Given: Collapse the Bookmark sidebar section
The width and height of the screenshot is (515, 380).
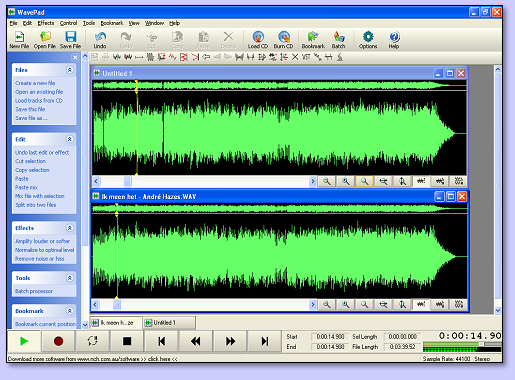Looking at the screenshot, I should coord(69,311).
